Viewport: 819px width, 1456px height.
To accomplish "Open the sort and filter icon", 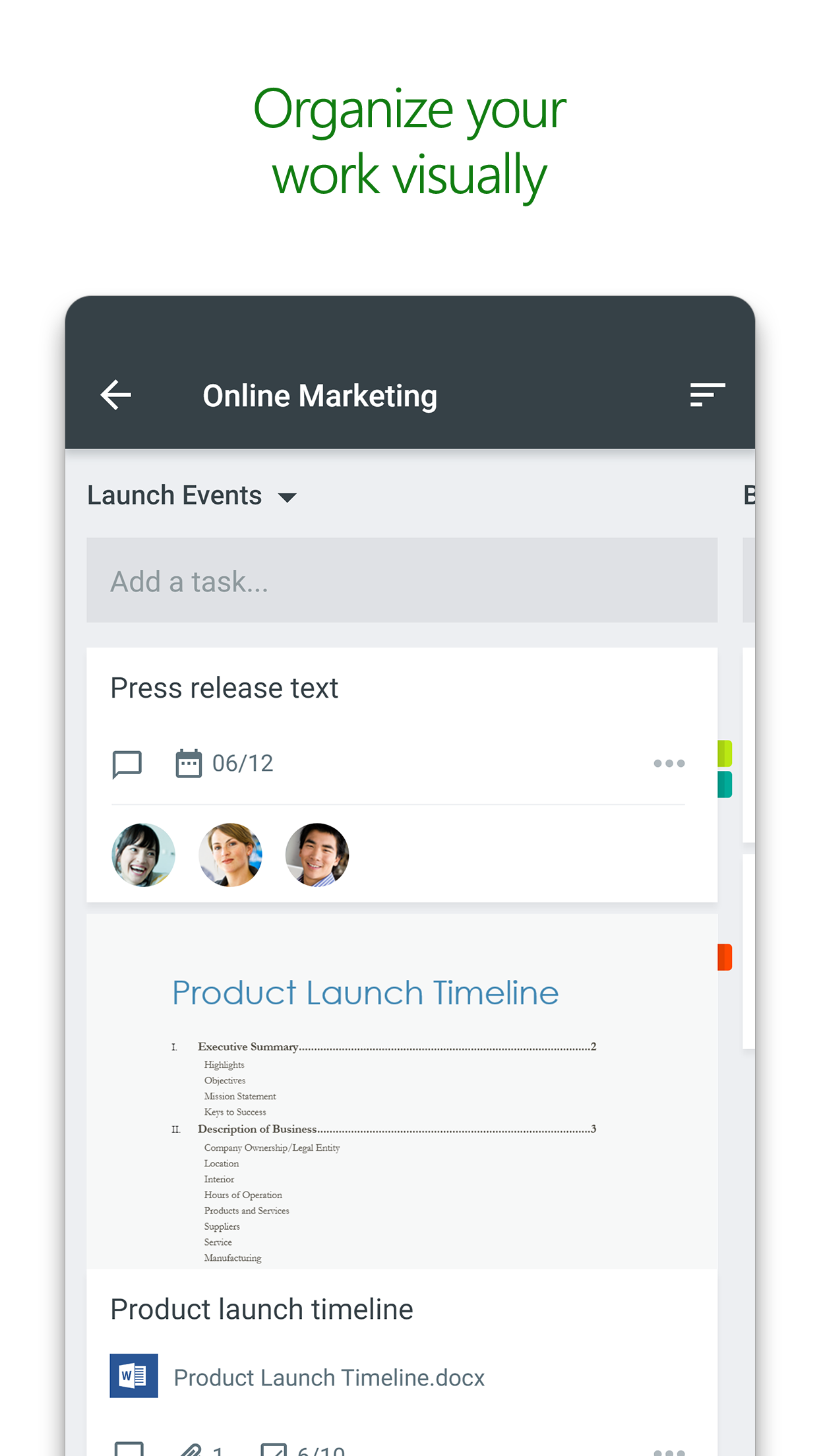I will point(707,395).
